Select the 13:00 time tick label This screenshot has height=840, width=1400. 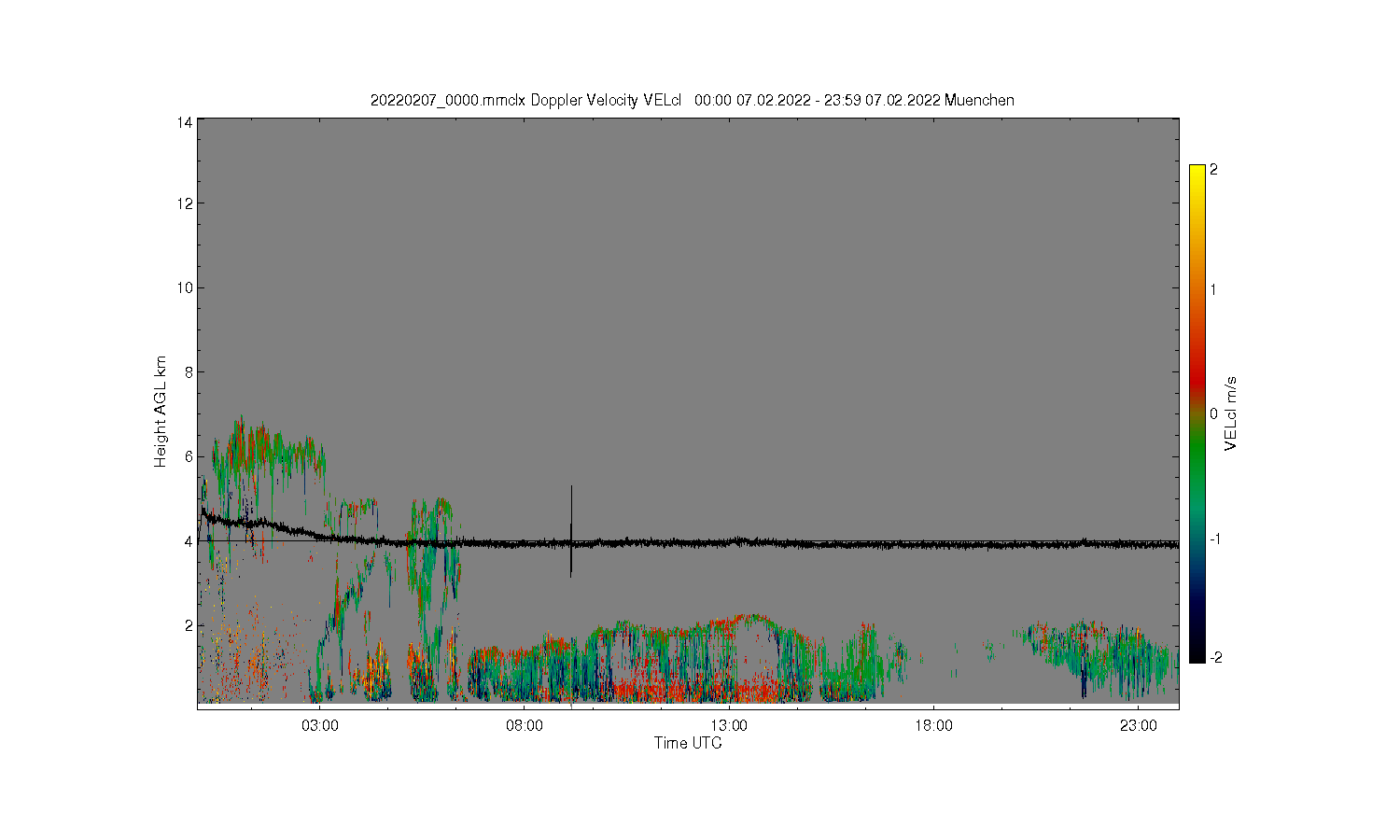click(729, 725)
